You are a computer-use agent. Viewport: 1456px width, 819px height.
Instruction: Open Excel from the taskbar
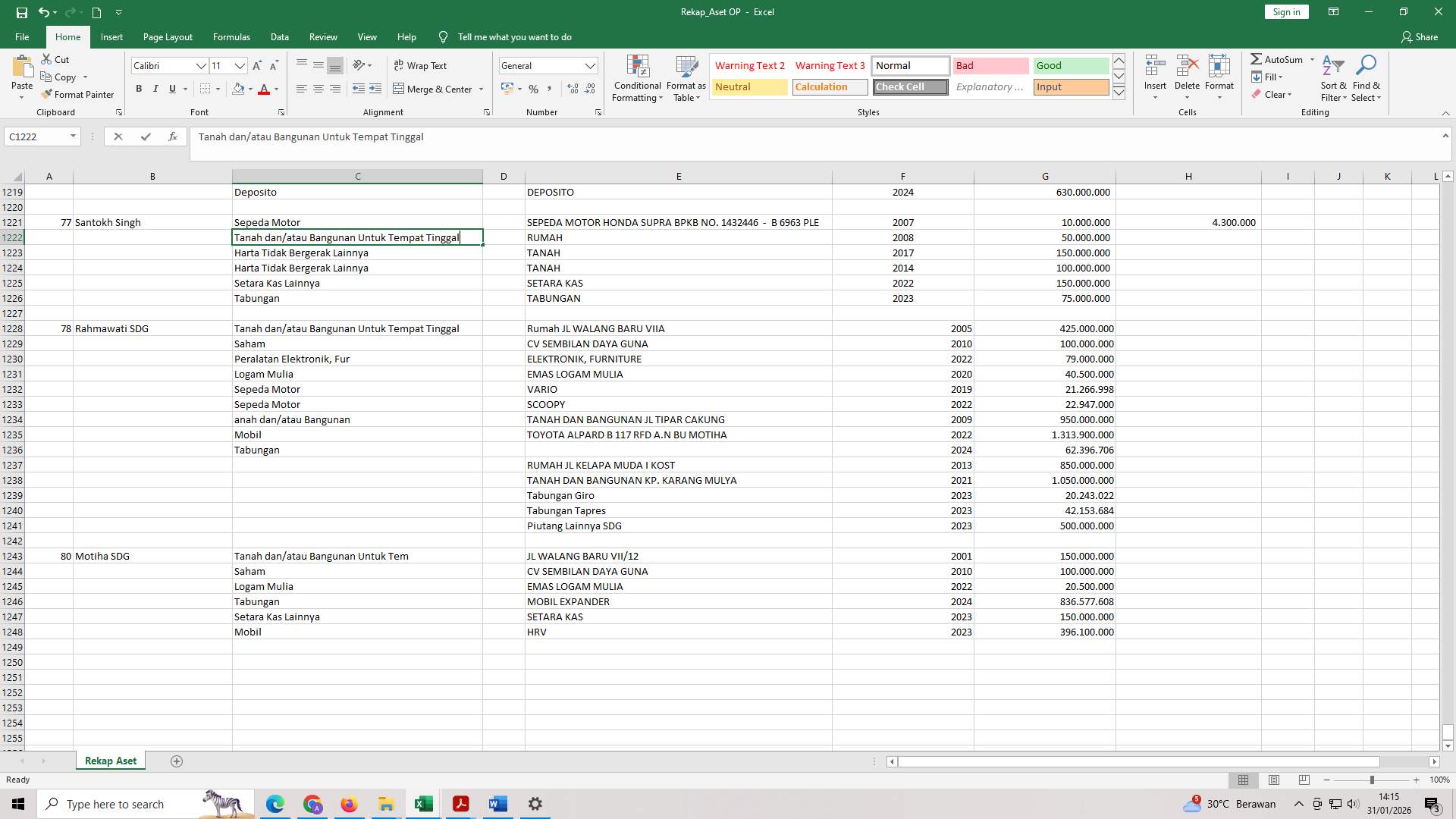[423, 803]
